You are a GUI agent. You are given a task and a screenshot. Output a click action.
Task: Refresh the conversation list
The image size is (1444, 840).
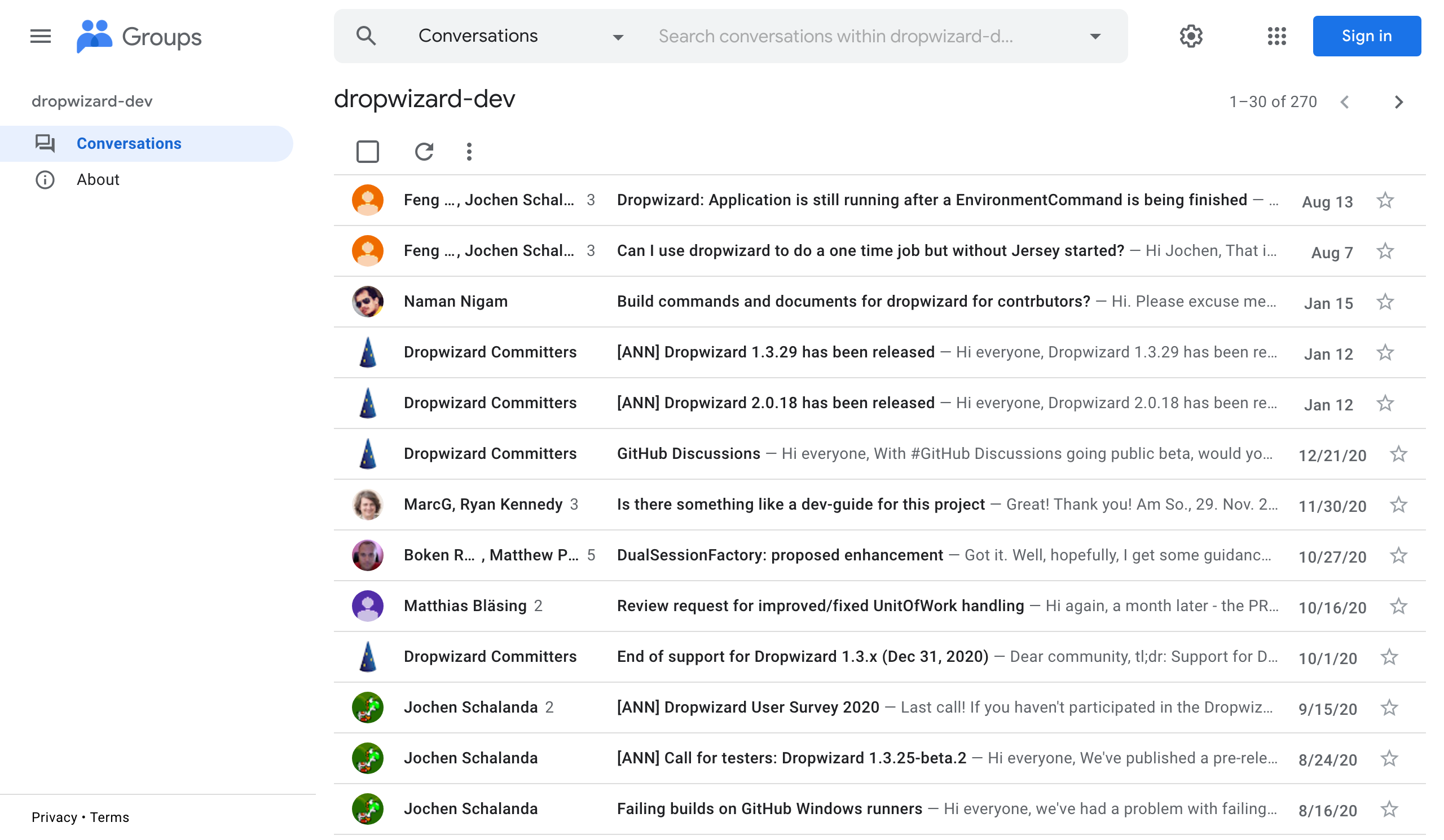point(424,152)
